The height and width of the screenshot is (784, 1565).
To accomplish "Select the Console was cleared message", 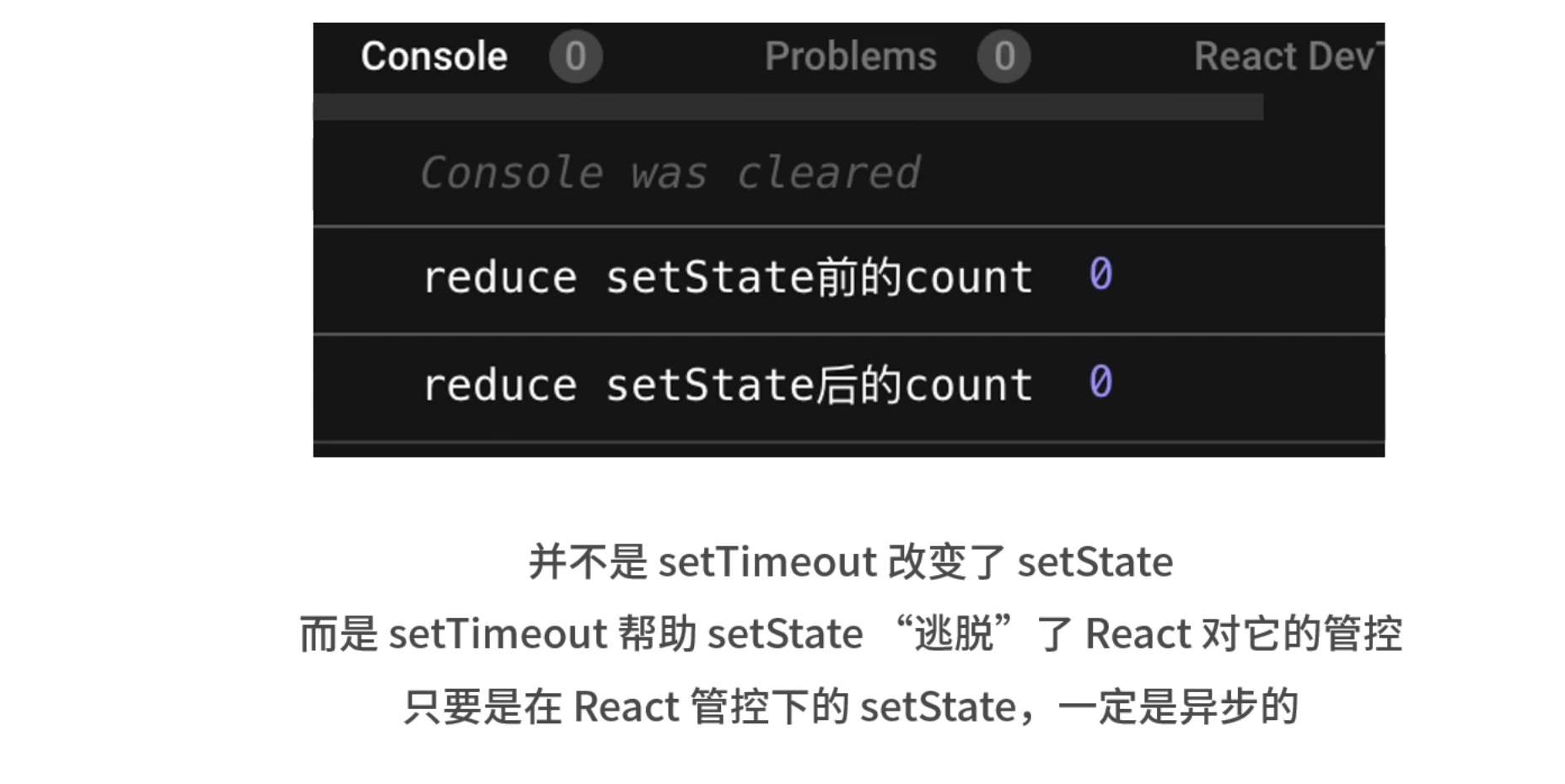I will 670,172.
